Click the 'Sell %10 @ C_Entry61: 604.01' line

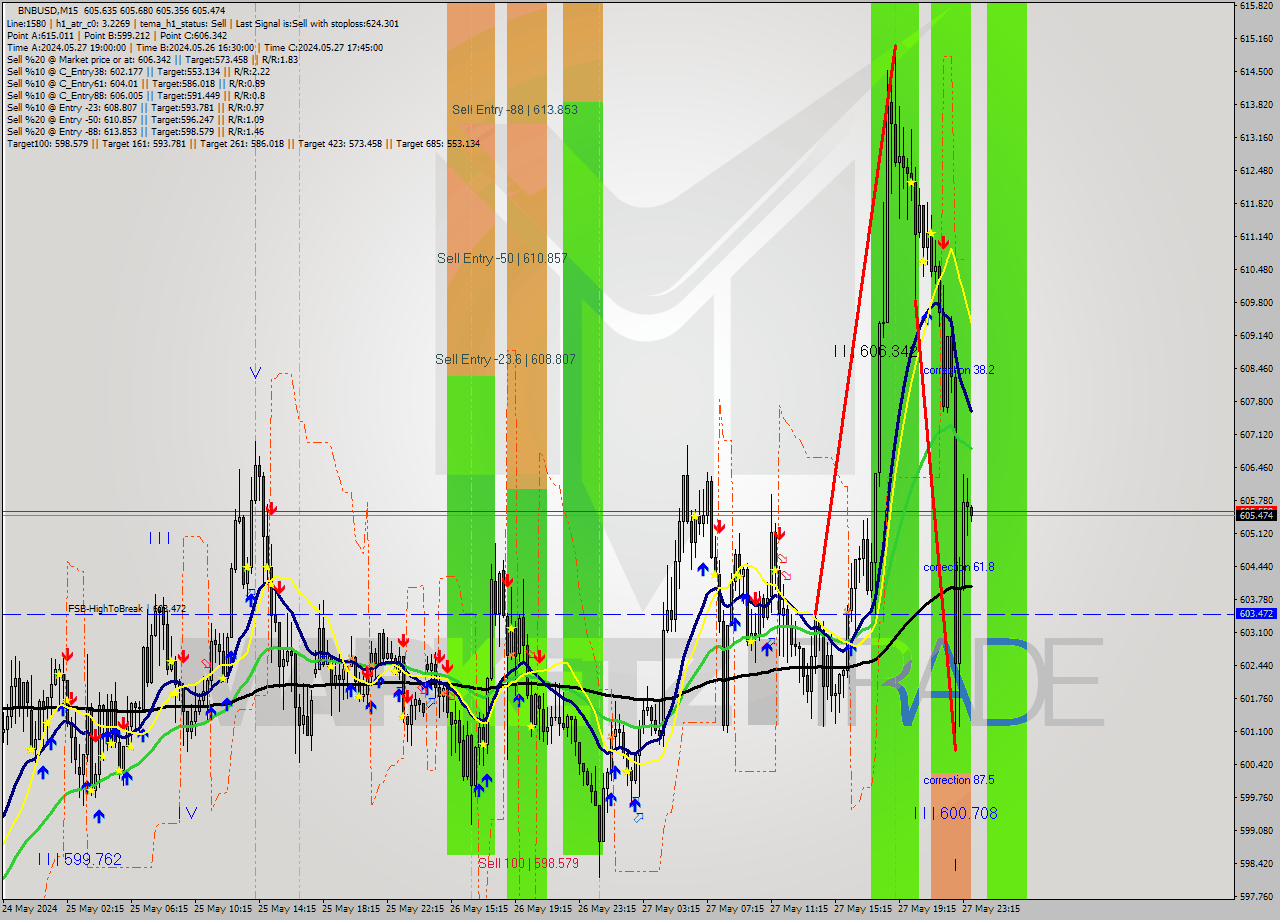136,83
